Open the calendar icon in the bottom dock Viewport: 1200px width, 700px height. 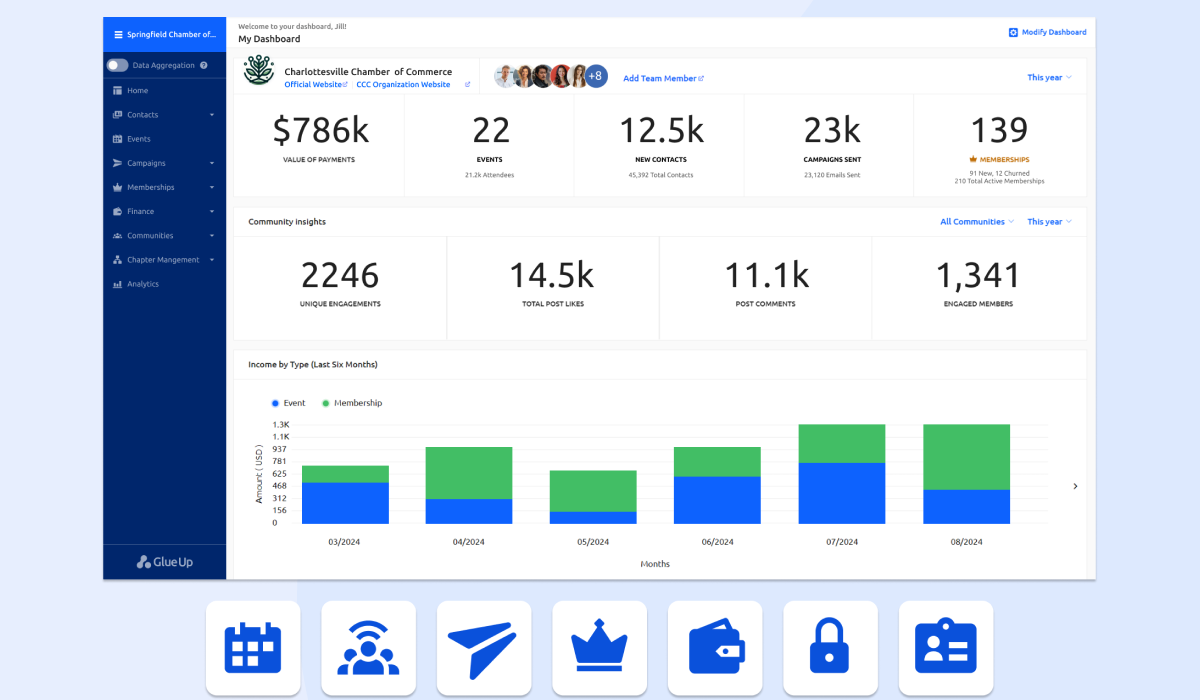point(253,647)
